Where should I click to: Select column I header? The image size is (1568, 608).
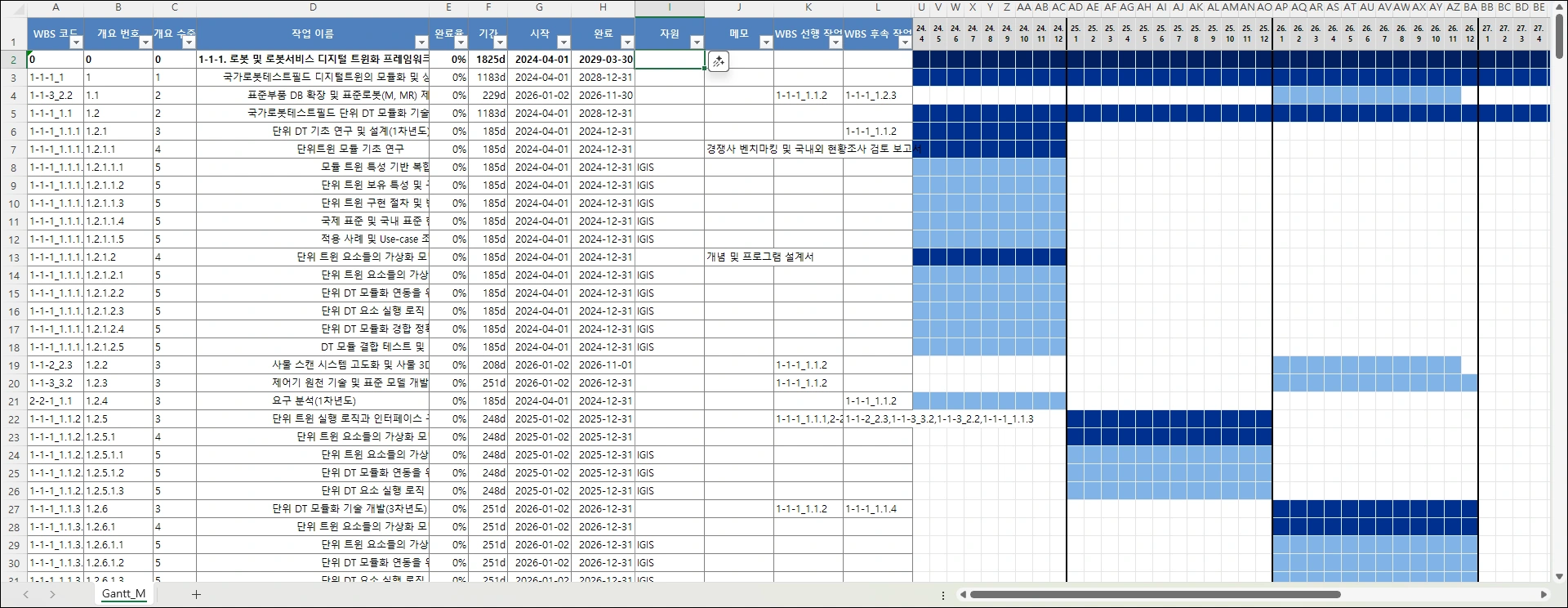coord(670,7)
